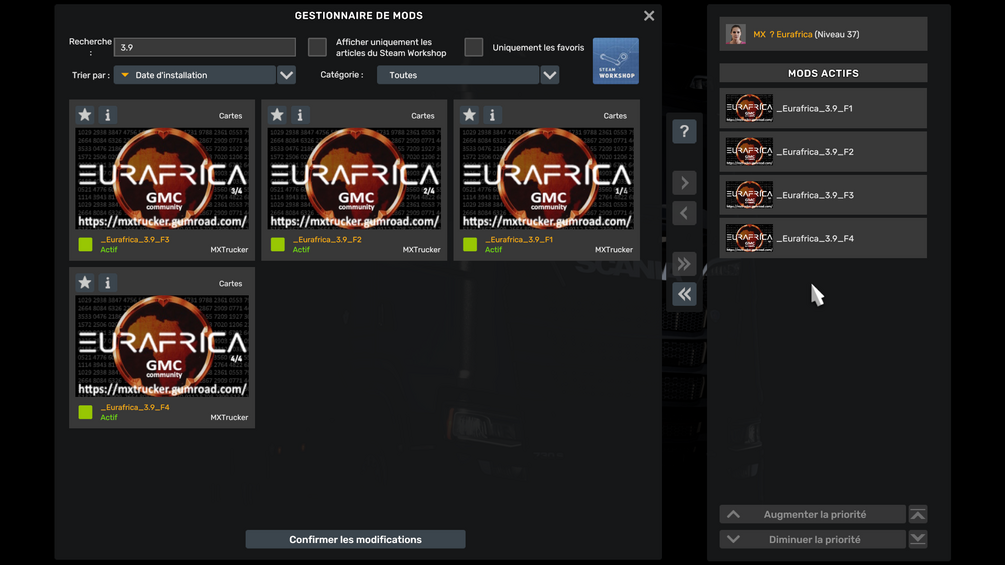This screenshot has height=565, width=1005.
Task: Click the _Eurafrica_3.9_F3 mod name label
Action: click(135, 240)
